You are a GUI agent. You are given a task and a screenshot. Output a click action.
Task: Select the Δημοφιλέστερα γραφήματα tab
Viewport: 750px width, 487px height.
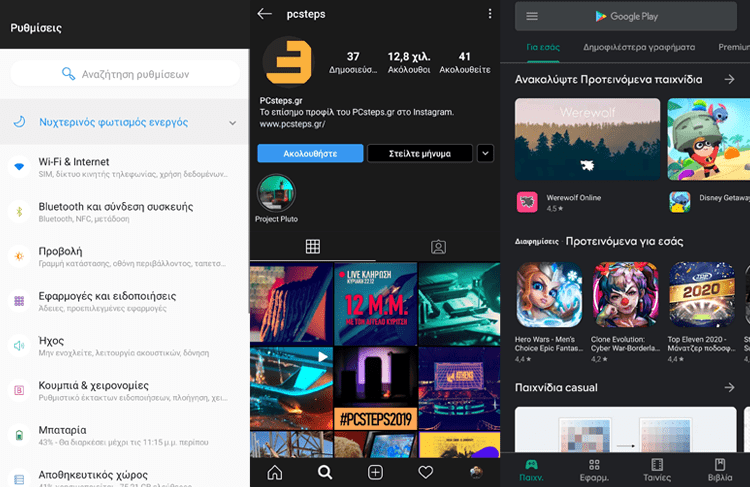click(639, 47)
